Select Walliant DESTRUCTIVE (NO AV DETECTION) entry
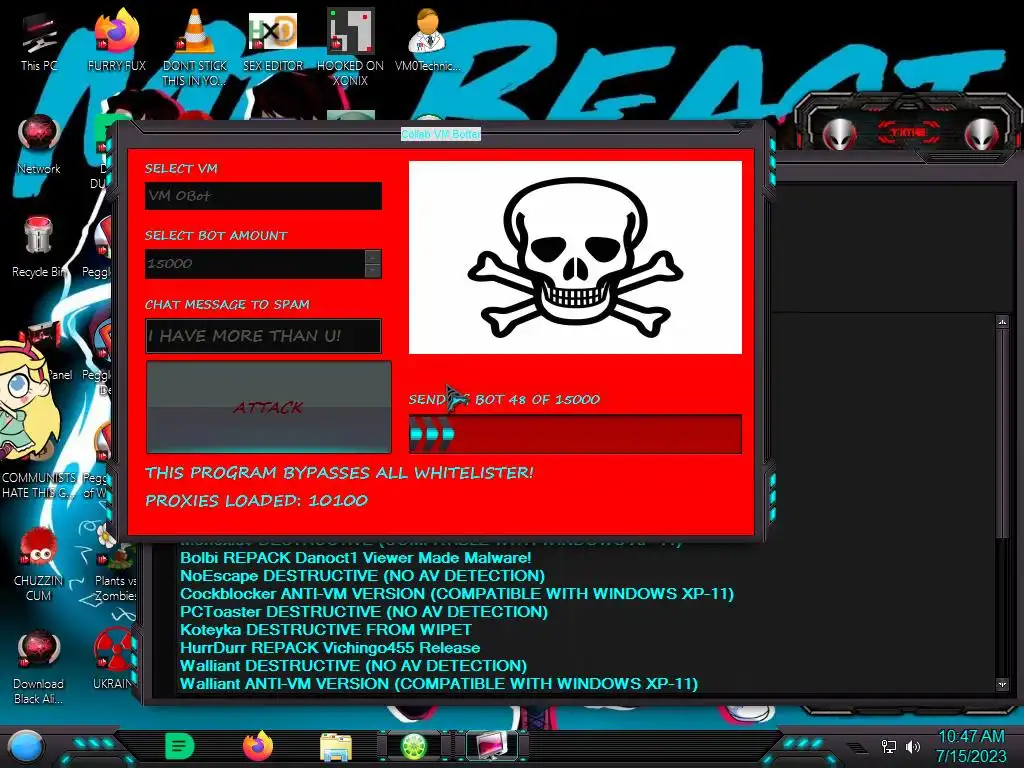This screenshot has width=1024, height=768. tap(353, 665)
